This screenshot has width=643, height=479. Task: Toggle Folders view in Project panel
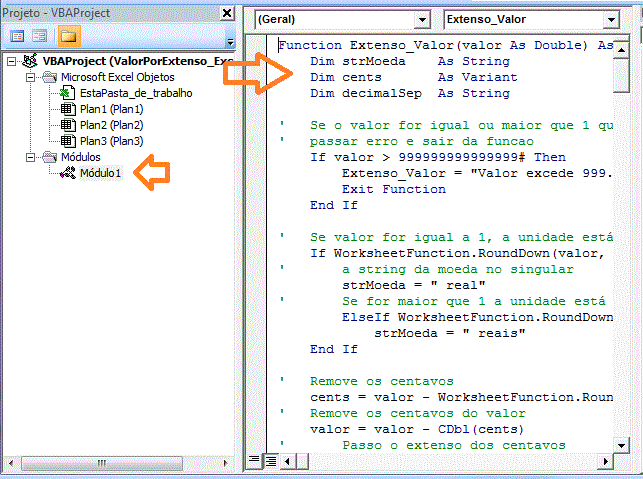[68, 36]
